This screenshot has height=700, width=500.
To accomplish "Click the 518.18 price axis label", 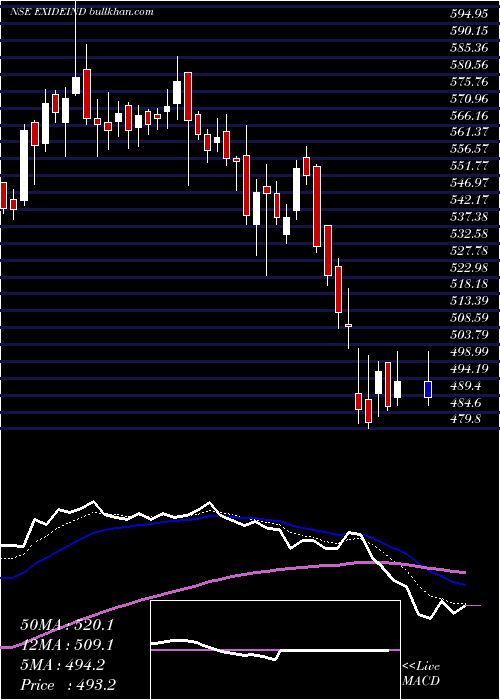I will click(469, 284).
